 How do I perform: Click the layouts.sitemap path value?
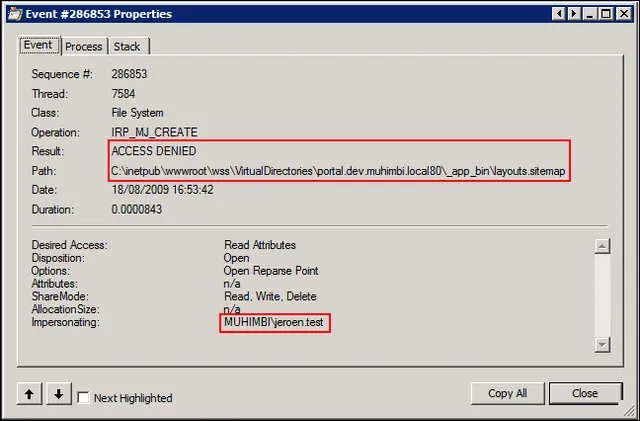click(338, 171)
